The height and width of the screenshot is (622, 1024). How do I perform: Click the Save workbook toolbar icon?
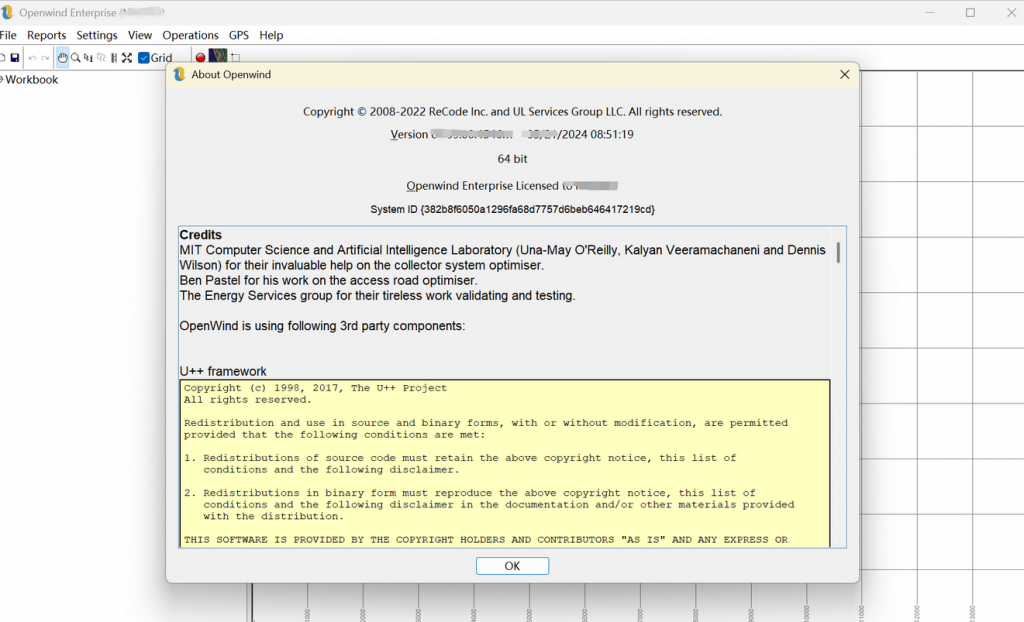(x=15, y=58)
